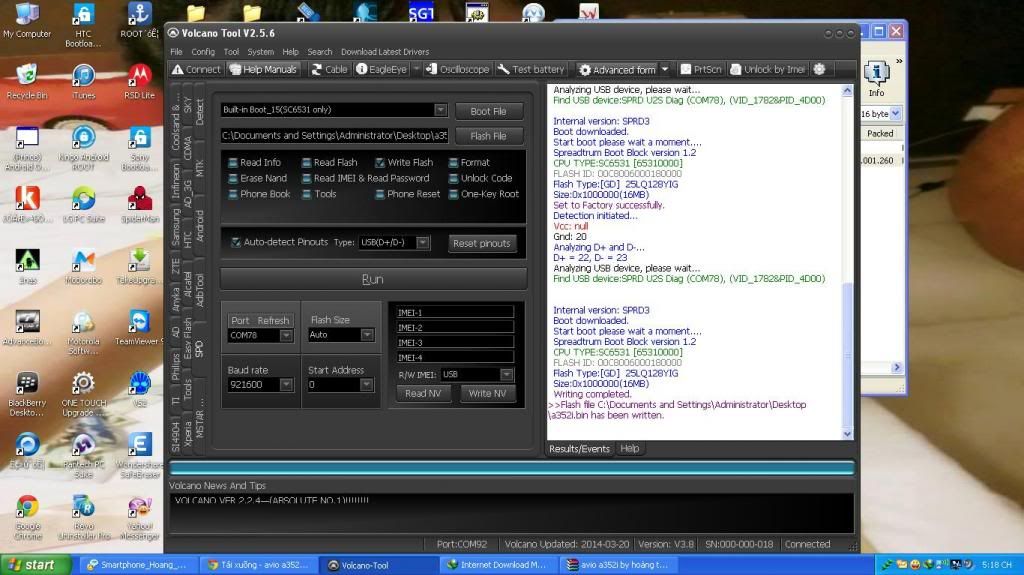Uncheck the Write Flash checkbox
This screenshot has width=1024, height=575.
pos(379,162)
